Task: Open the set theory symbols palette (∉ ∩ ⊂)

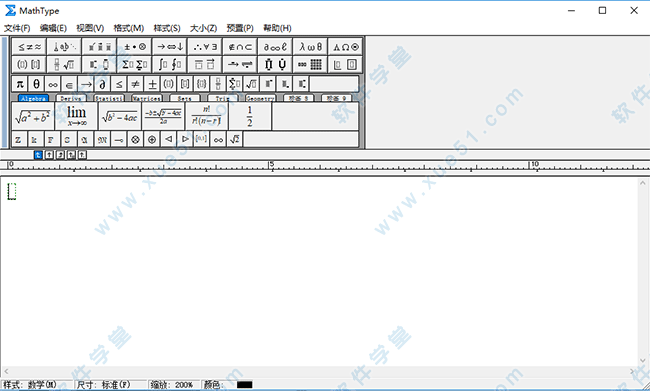Action: tap(240, 47)
